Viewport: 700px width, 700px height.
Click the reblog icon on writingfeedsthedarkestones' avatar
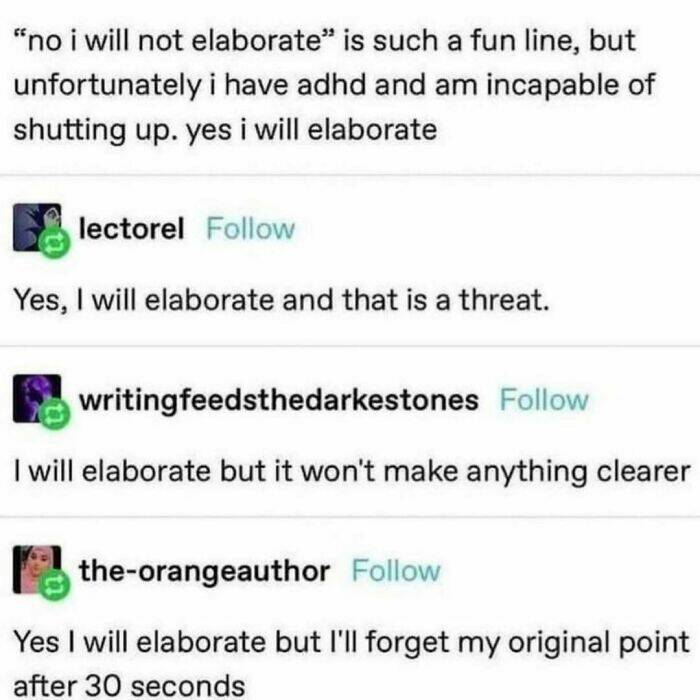point(54,414)
